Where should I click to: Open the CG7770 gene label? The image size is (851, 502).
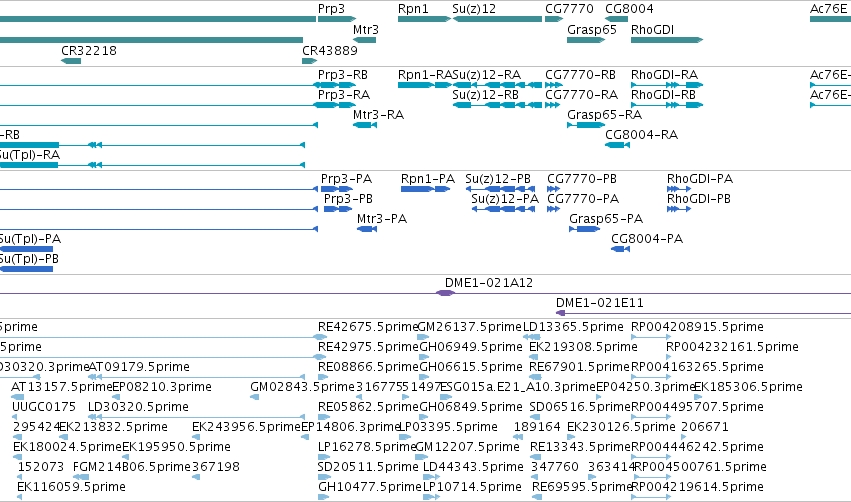pyautogui.click(x=569, y=9)
